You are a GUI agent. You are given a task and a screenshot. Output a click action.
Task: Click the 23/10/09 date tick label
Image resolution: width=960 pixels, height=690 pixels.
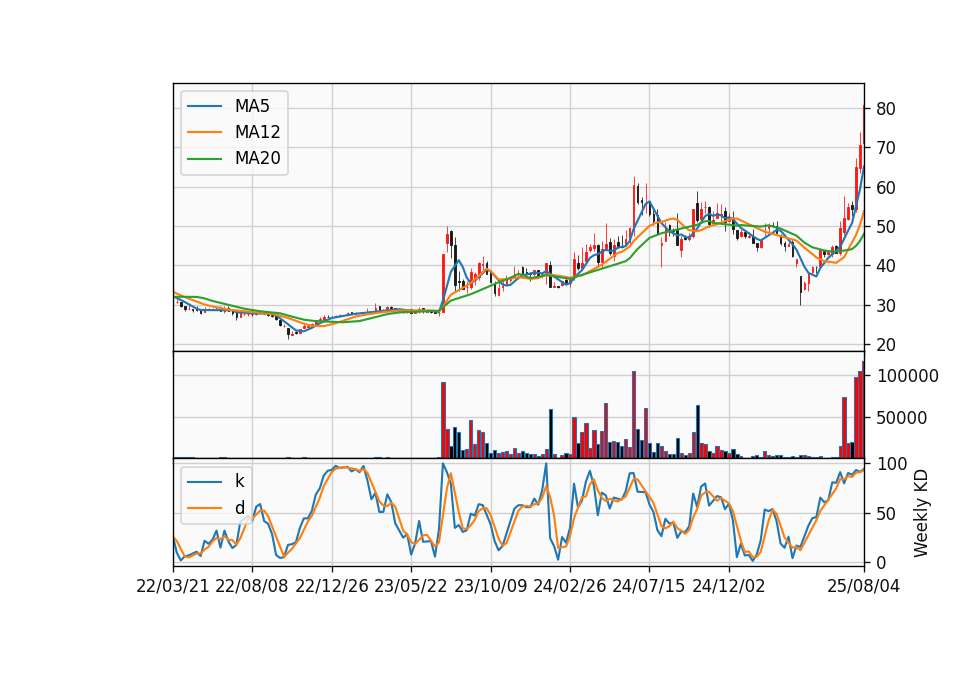point(490,586)
